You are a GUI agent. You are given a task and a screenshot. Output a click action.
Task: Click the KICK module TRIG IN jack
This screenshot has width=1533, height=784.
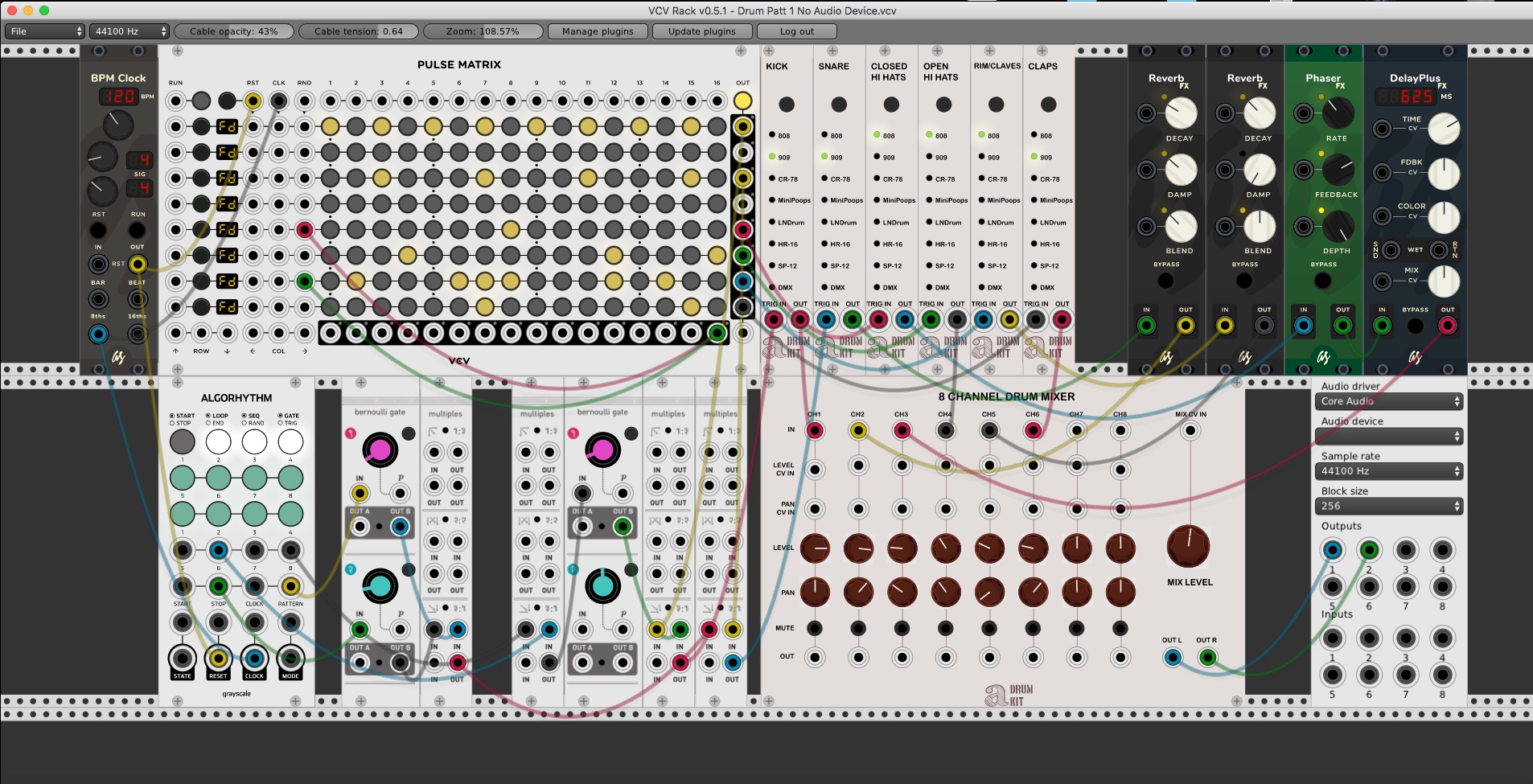[x=774, y=320]
